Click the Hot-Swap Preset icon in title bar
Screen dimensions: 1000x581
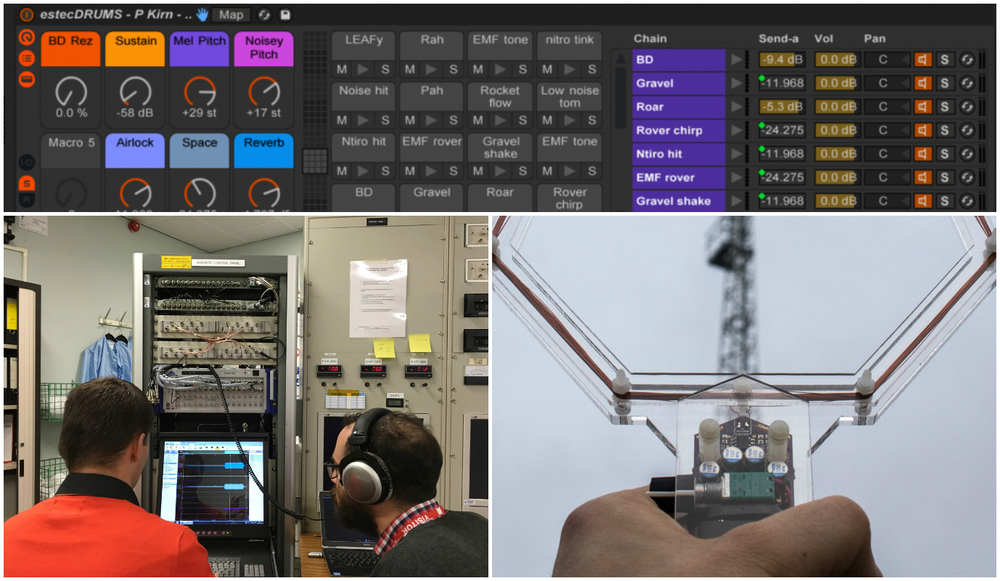point(264,15)
